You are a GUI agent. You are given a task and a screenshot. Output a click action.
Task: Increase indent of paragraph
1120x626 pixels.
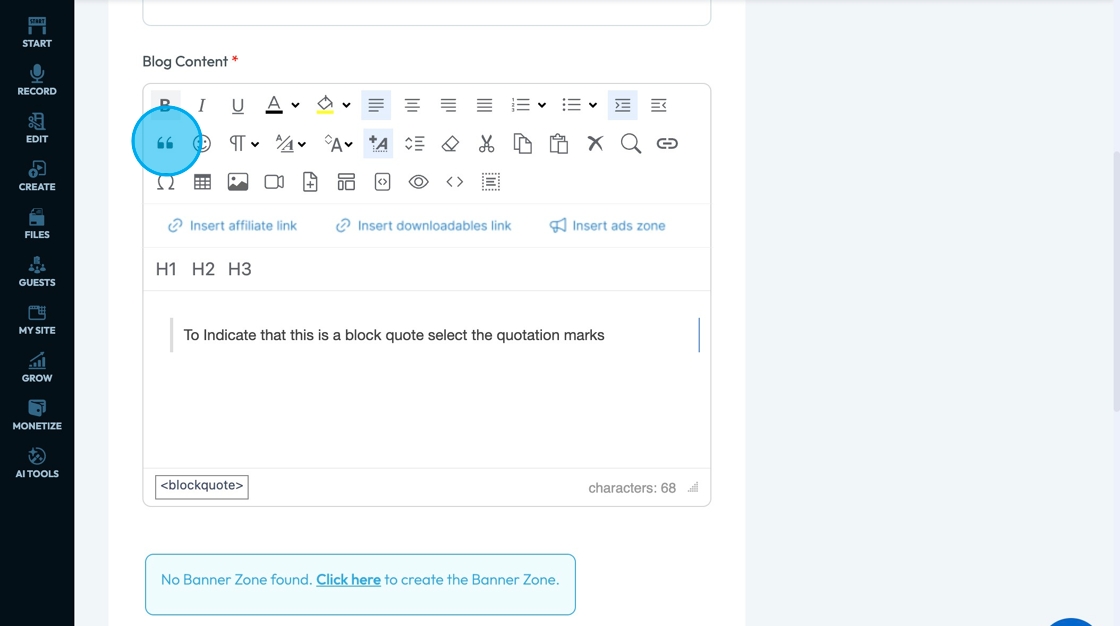(623, 105)
